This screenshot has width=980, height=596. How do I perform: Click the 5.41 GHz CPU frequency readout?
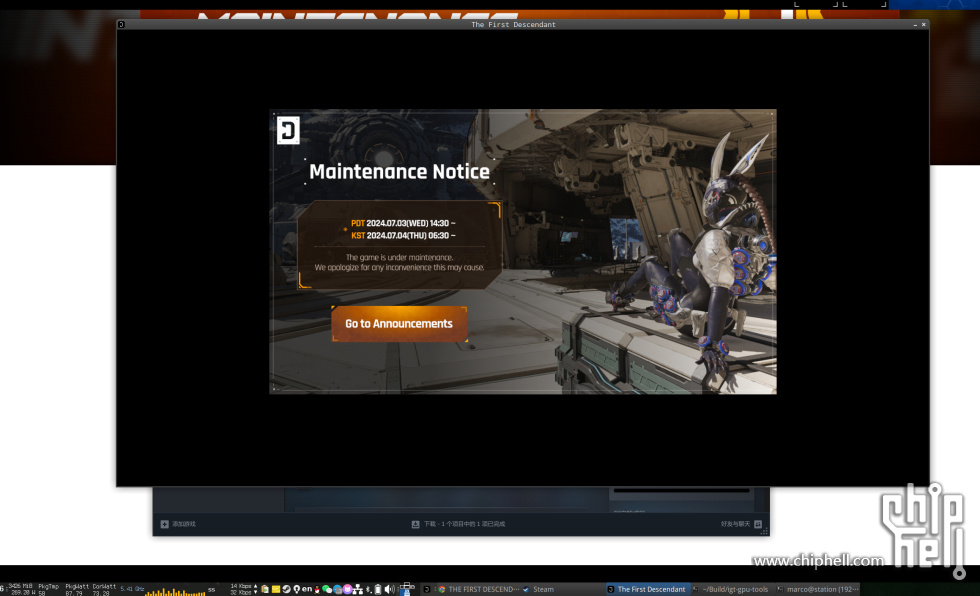(x=132, y=589)
